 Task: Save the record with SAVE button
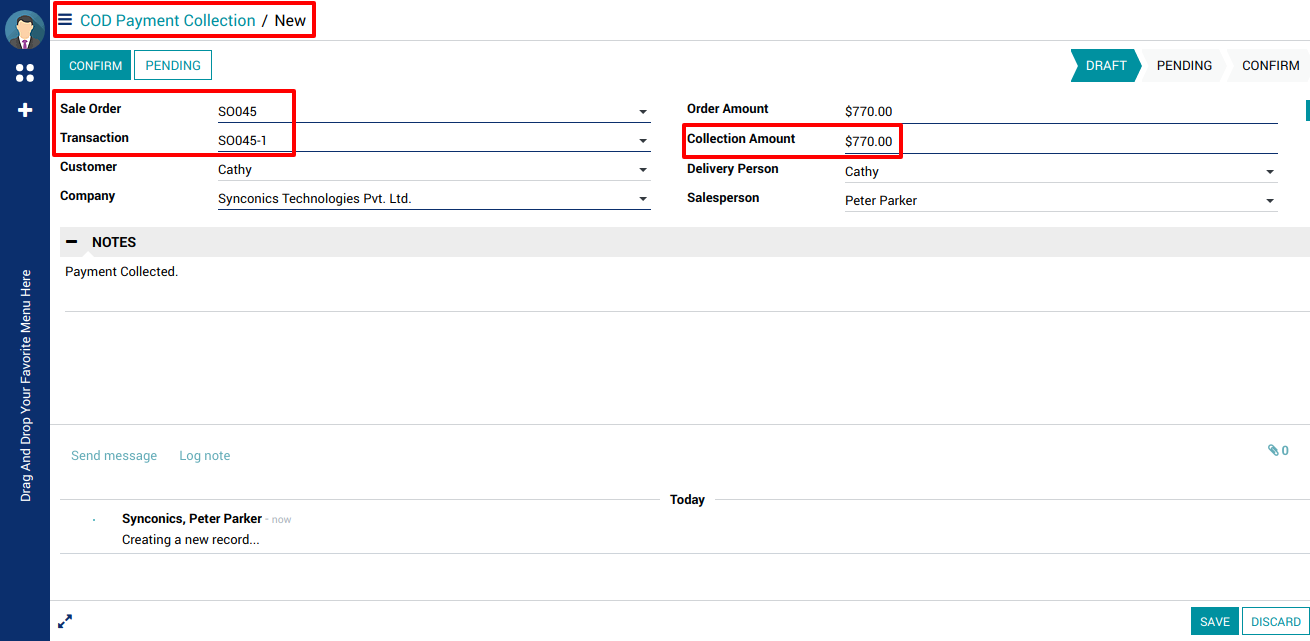1214,621
